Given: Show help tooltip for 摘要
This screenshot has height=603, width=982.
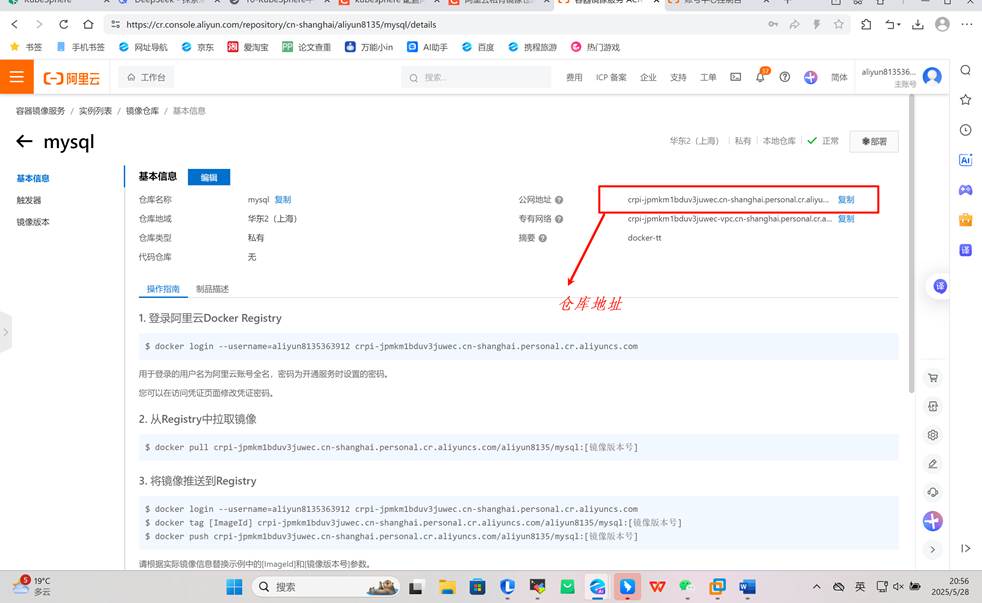Looking at the screenshot, I should click(543, 238).
